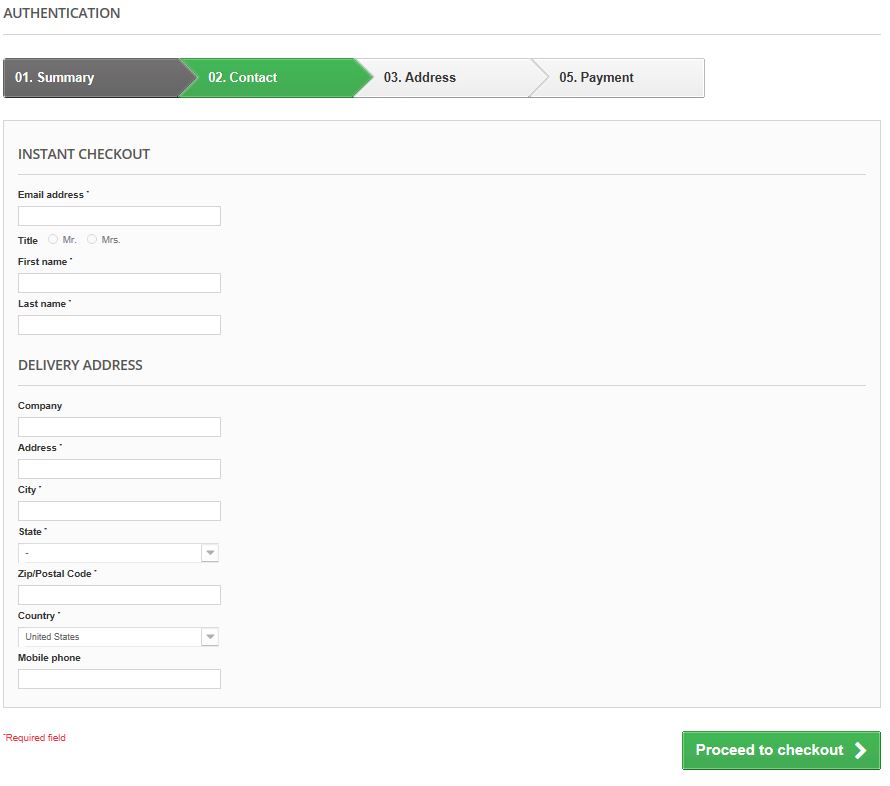Click the Last name text box
The height and width of the screenshot is (786, 890).
[119, 325]
